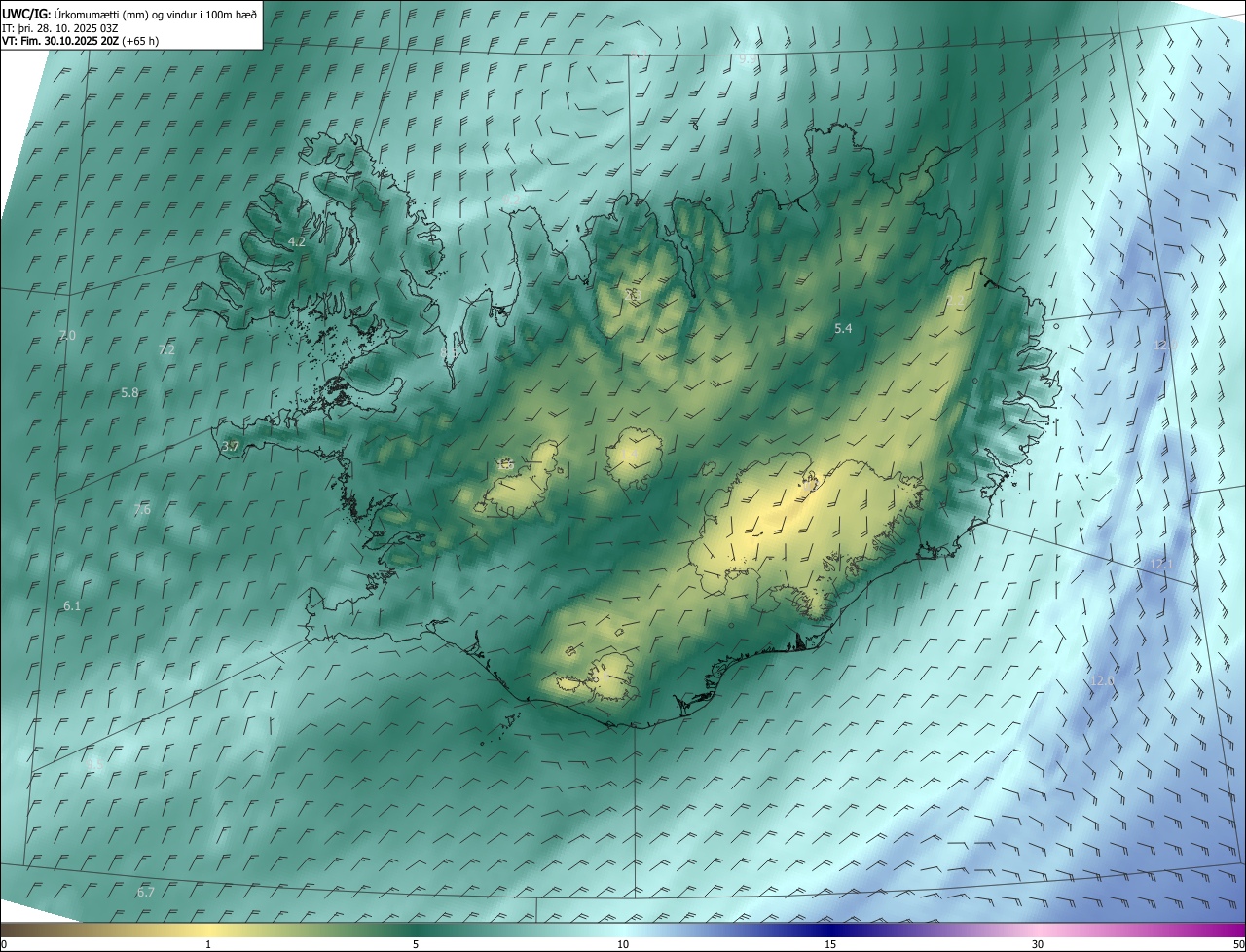
Task: Click the 5.4 value in northeast Iceland
Action: click(843, 329)
